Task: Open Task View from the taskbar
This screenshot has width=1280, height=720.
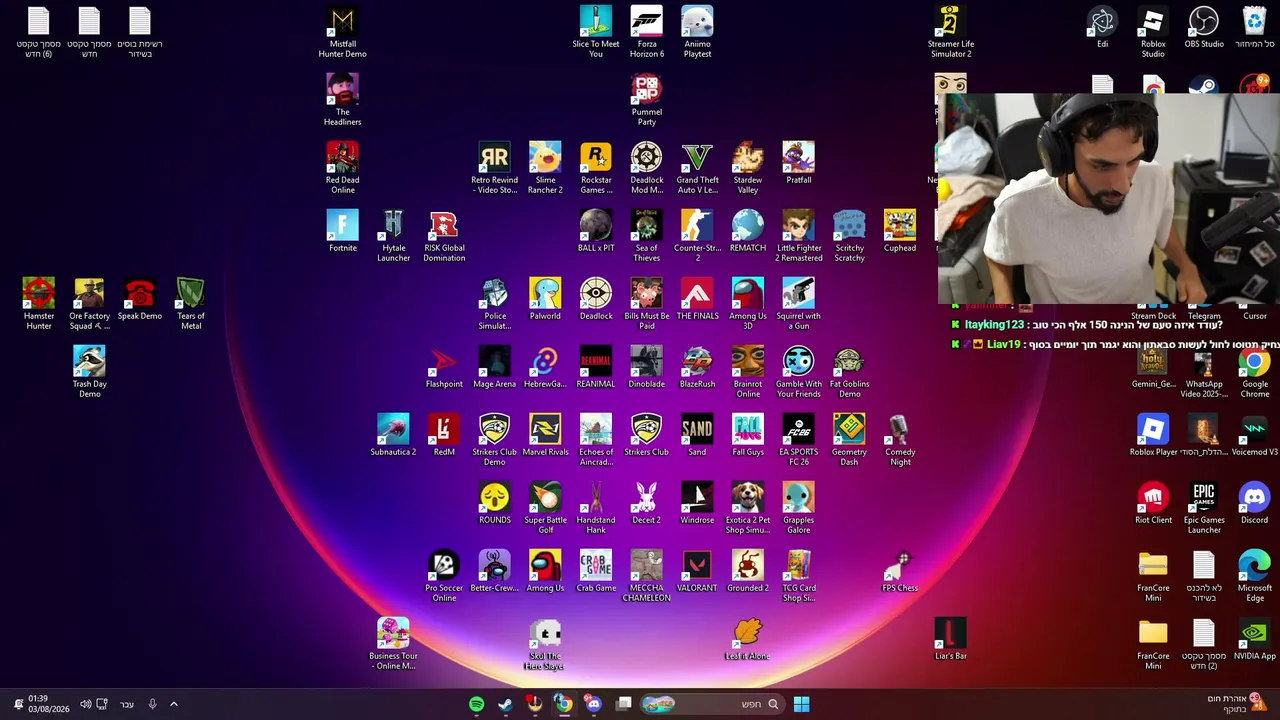Action: tap(623, 704)
